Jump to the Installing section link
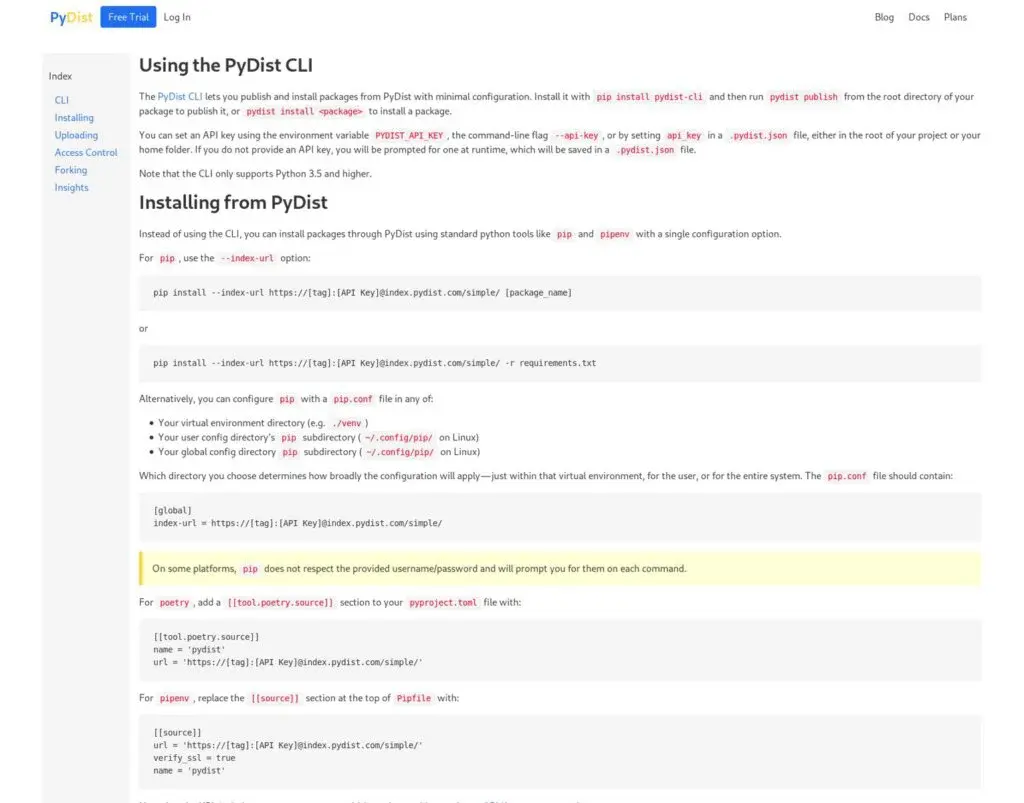 click(x=74, y=118)
